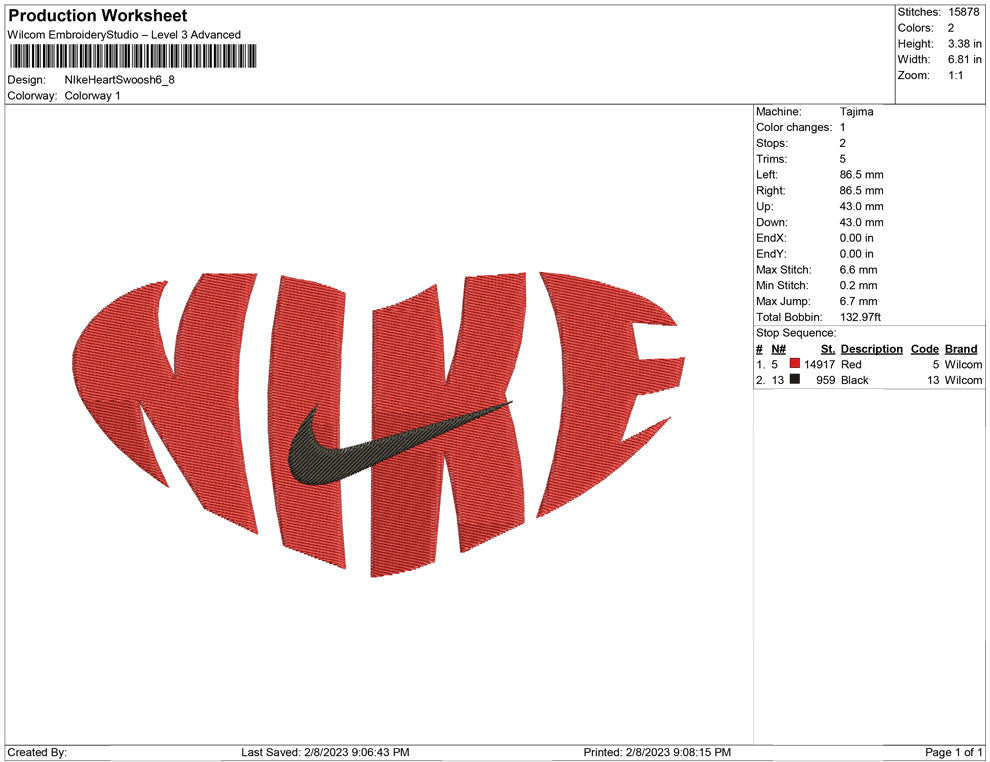Select the design name NIkeHeartSwoosh6_8
Image resolution: width=990 pixels, height=762 pixels.
point(119,80)
